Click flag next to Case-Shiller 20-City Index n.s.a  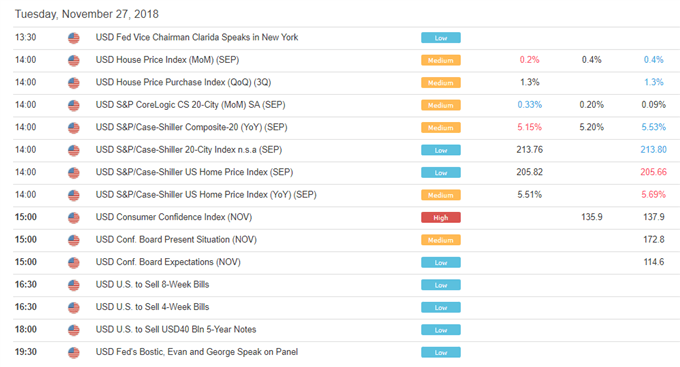tap(74, 150)
